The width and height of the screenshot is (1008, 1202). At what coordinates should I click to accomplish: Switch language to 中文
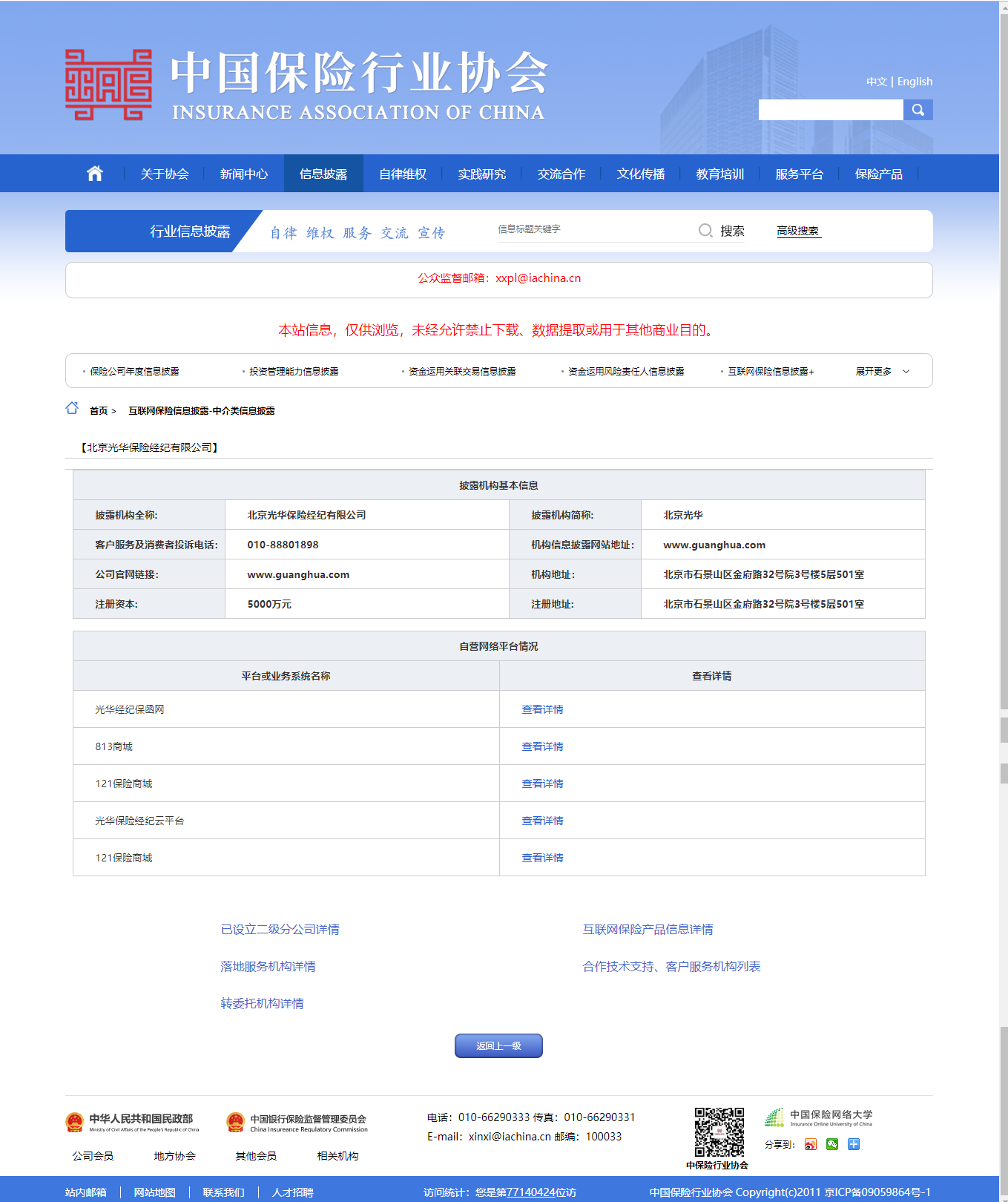[x=877, y=82]
